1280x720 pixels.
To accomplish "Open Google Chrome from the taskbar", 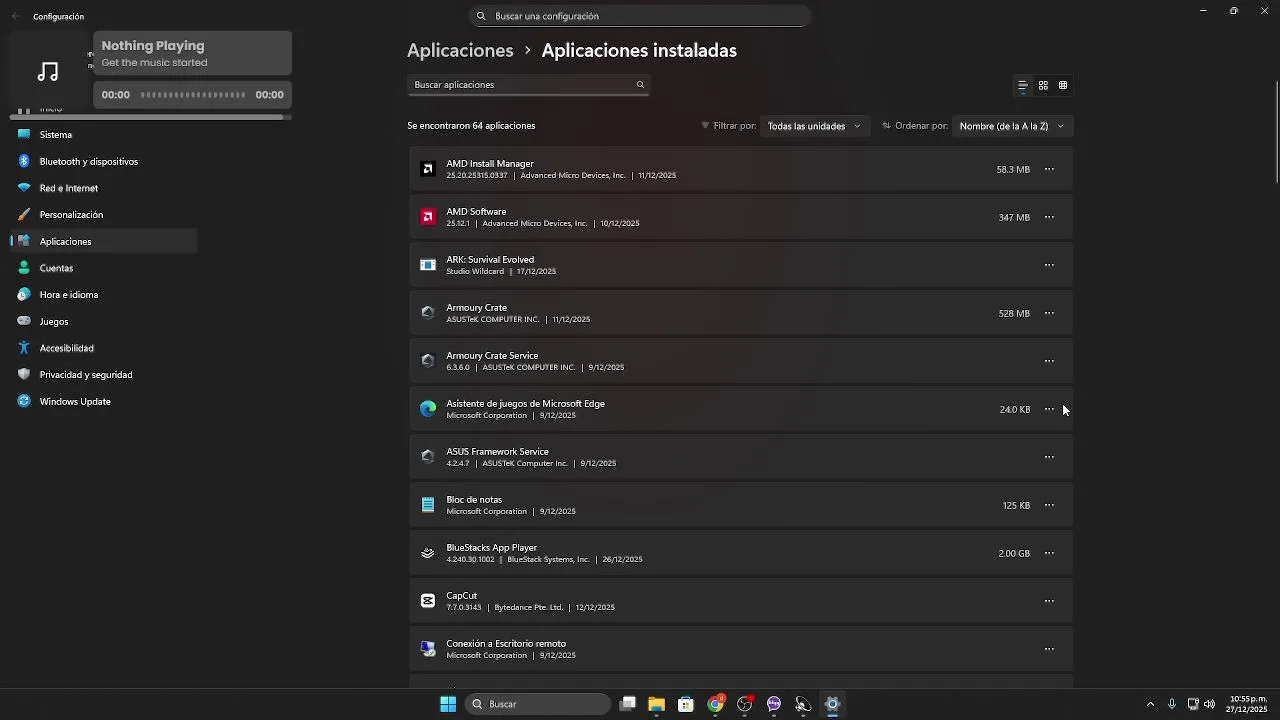I will [715, 704].
